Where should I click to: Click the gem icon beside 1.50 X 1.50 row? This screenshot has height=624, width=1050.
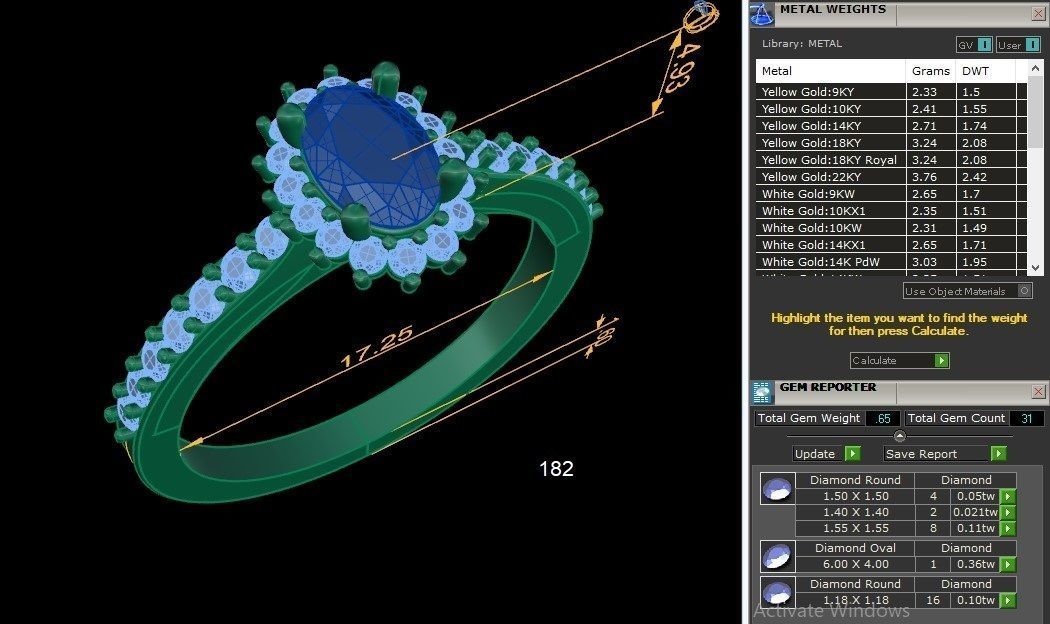click(x=777, y=488)
